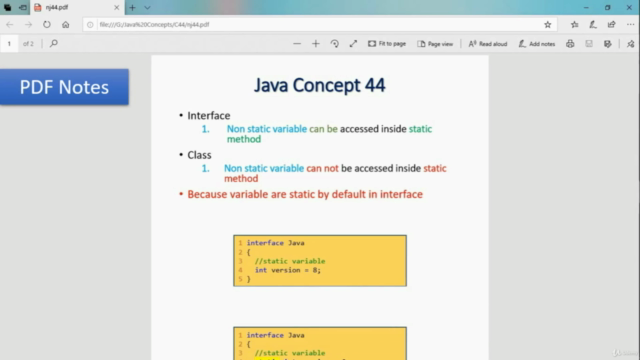Click 'can not be accessed inside' text
The width and height of the screenshot is (640, 360).
click(x=363, y=168)
